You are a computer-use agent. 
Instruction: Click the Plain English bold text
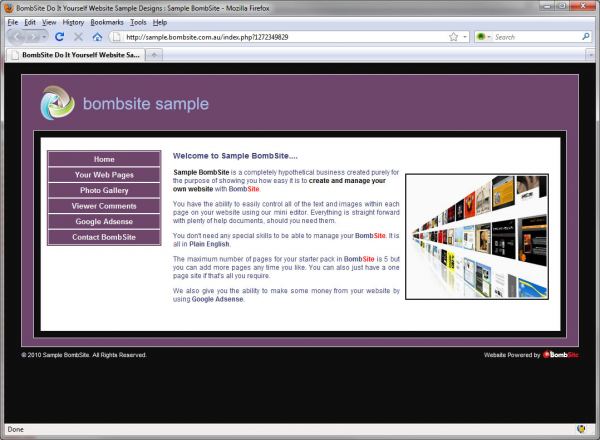coord(209,244)
